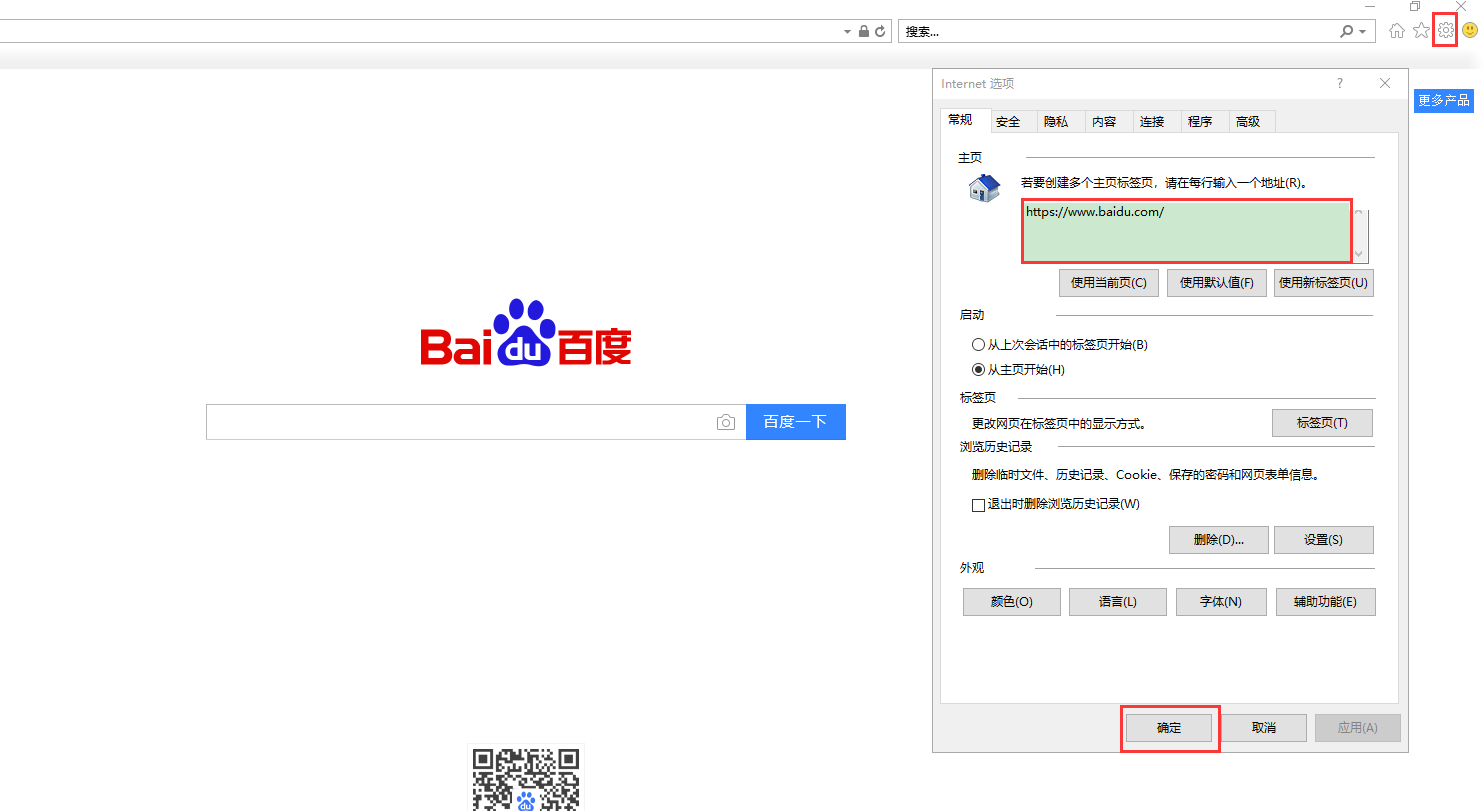Screen dimensions: 1484x811
Task: Expand the search provider dropdown arrow
Action: click(1362, 32)
